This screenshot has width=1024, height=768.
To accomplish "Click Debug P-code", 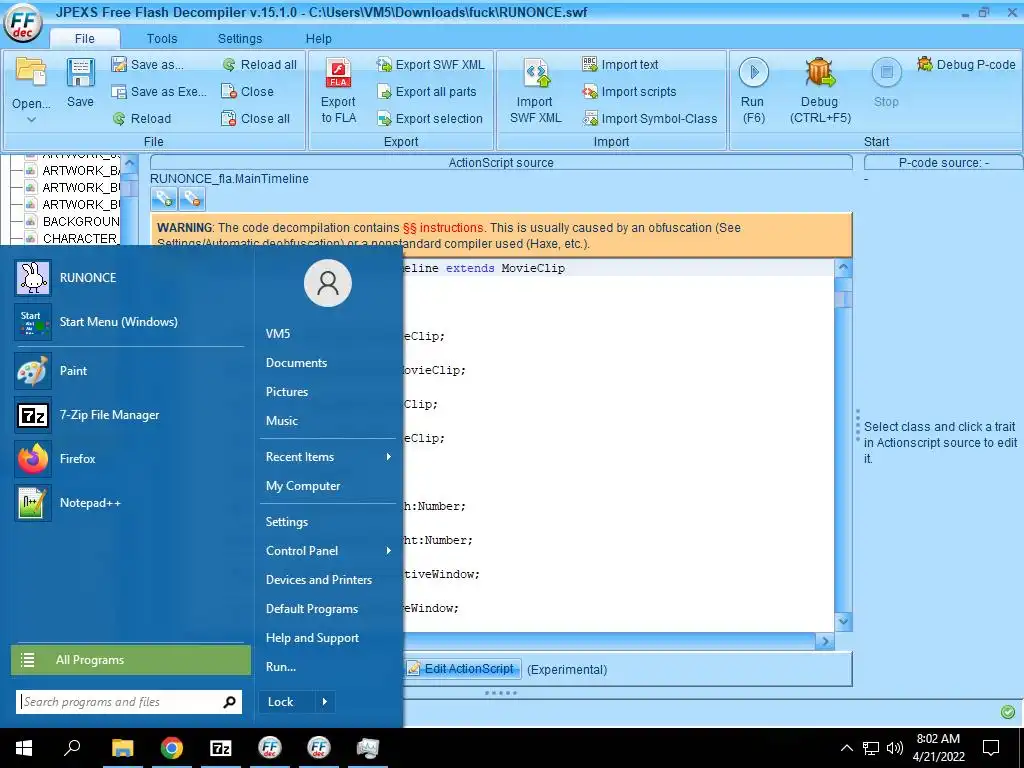I will pyautogui.click(x=967, y=65).
